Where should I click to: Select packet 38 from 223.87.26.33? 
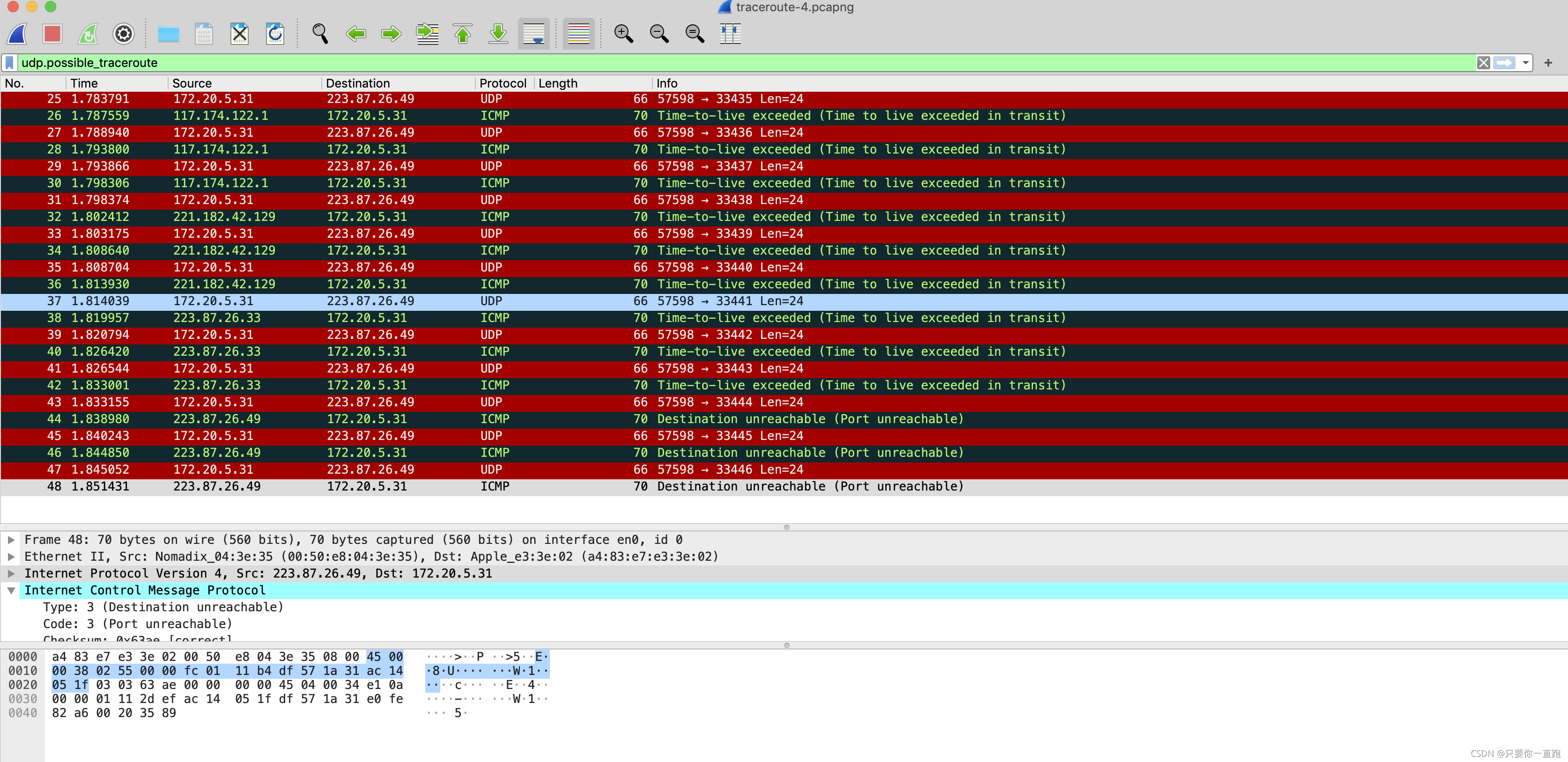point(784,318)
